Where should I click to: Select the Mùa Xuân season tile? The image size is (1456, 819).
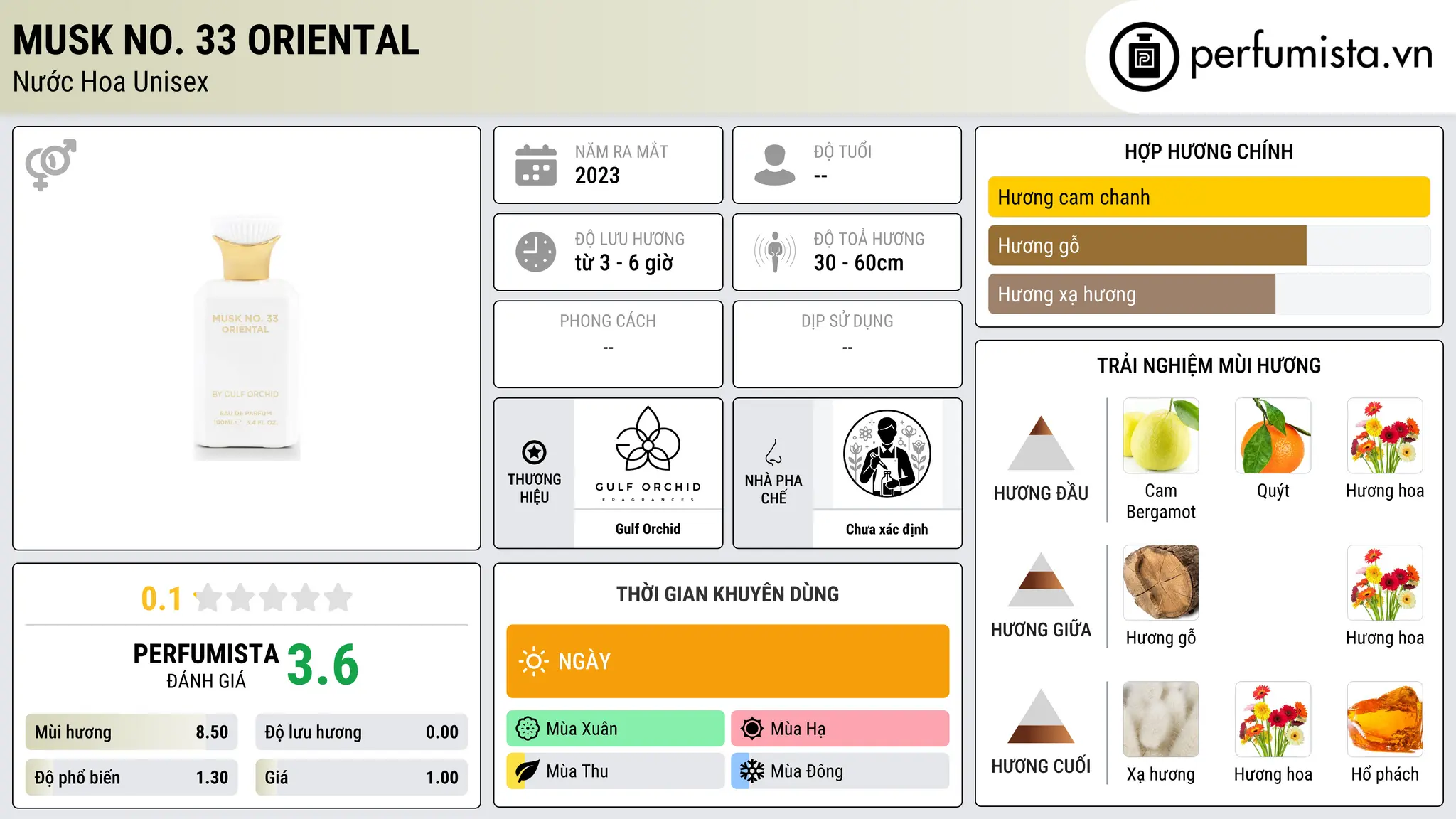pyautogui.click(x=615, y=729)
